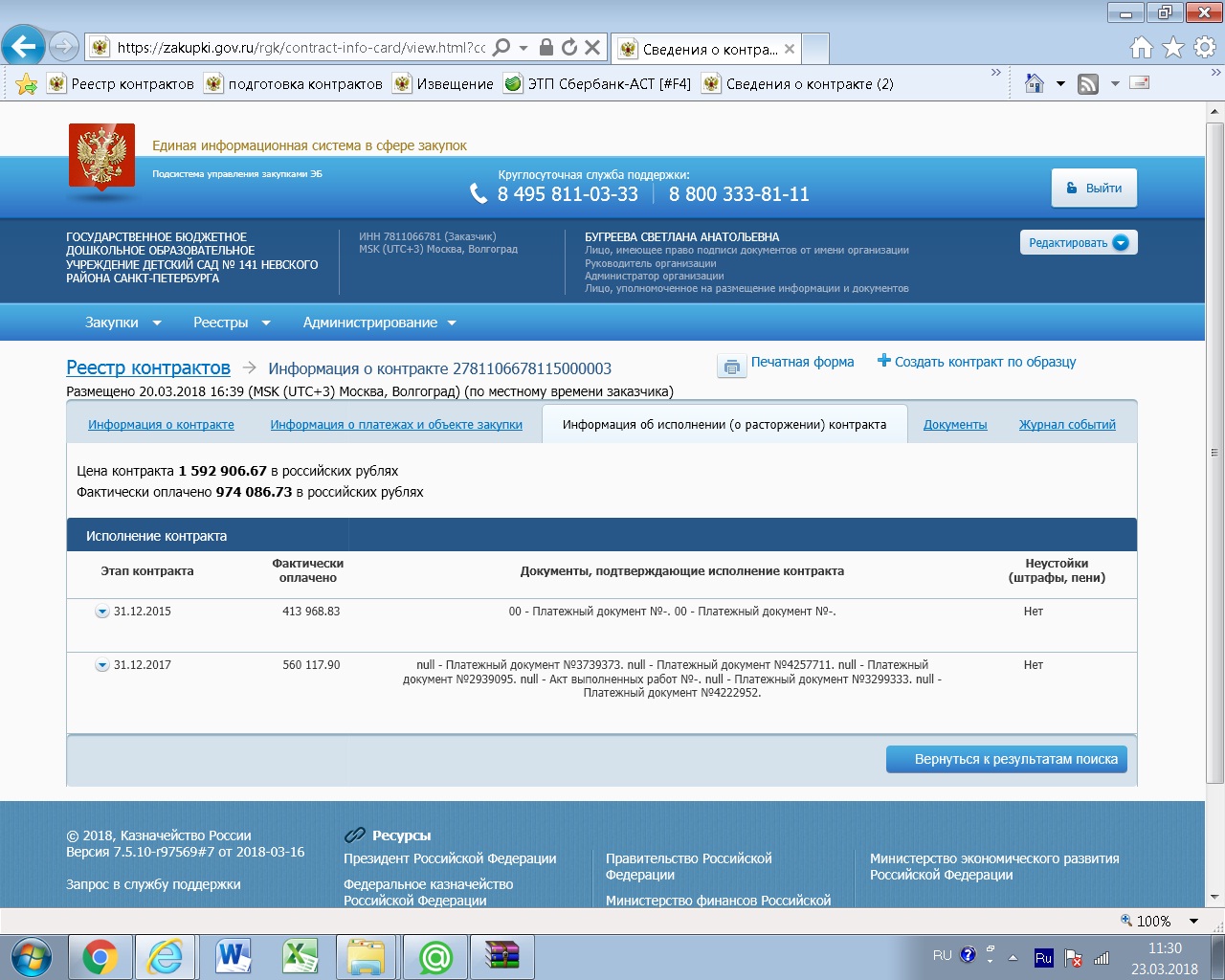
Task: Open Президент Российской Федерации footer link
Action: (450, 858)
